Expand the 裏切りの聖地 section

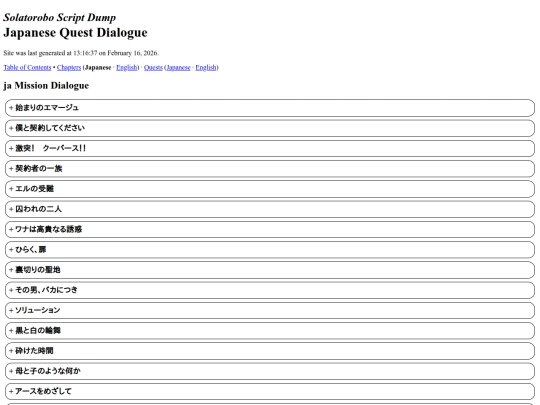(270, 270)
